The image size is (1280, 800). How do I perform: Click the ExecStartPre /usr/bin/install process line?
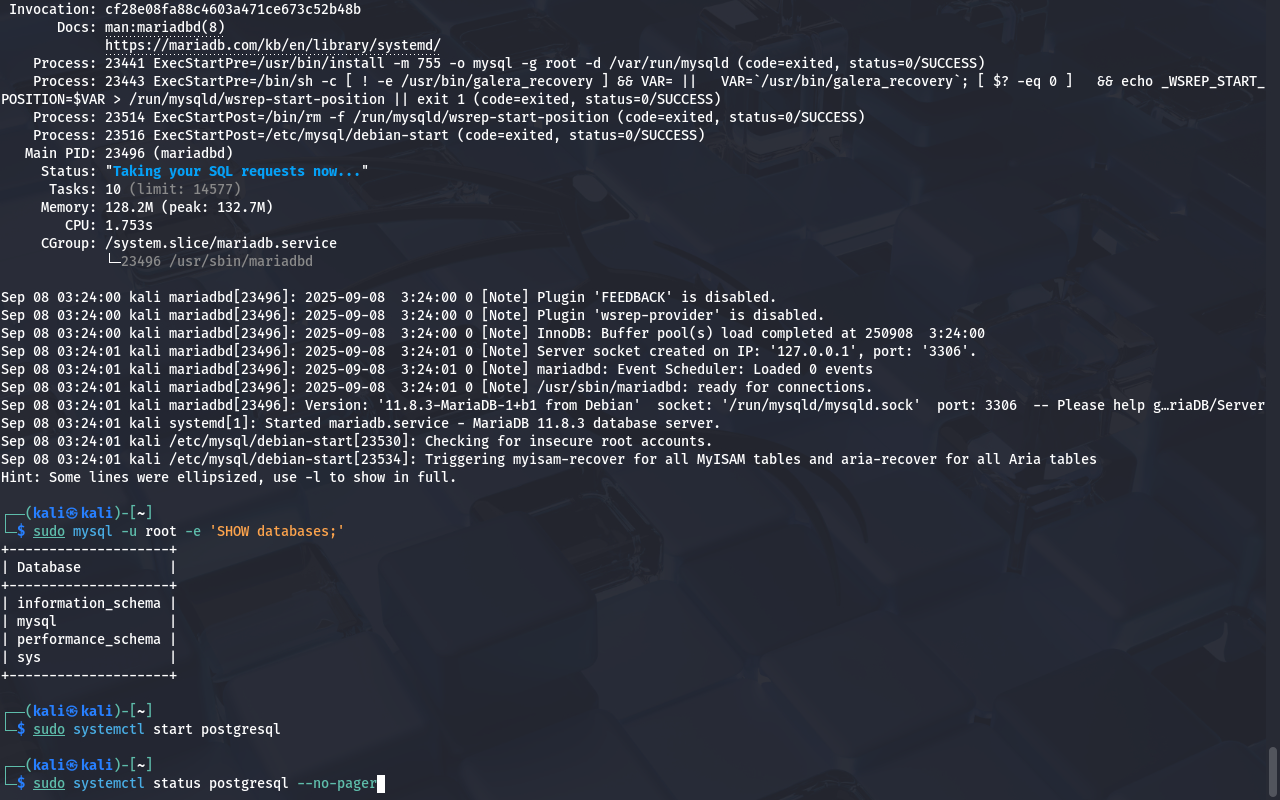(509, 63)
